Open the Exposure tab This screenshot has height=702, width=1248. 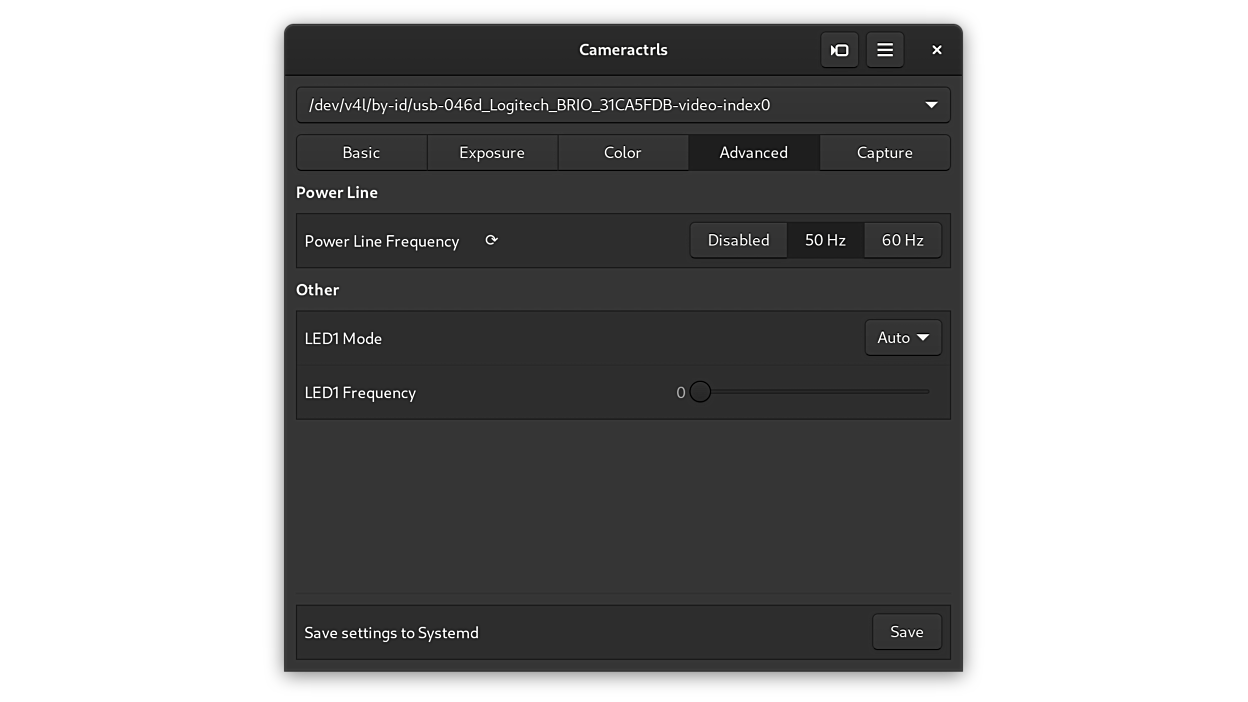pyautogui.click(x=492, y=153)
